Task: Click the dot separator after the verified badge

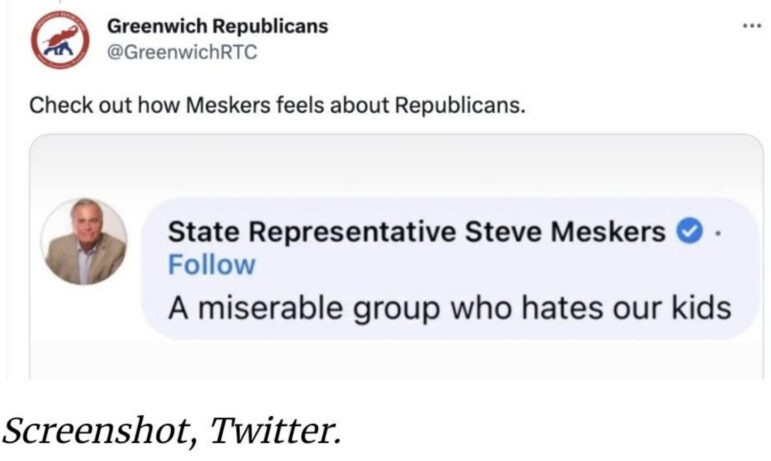Action: point(718,234)
